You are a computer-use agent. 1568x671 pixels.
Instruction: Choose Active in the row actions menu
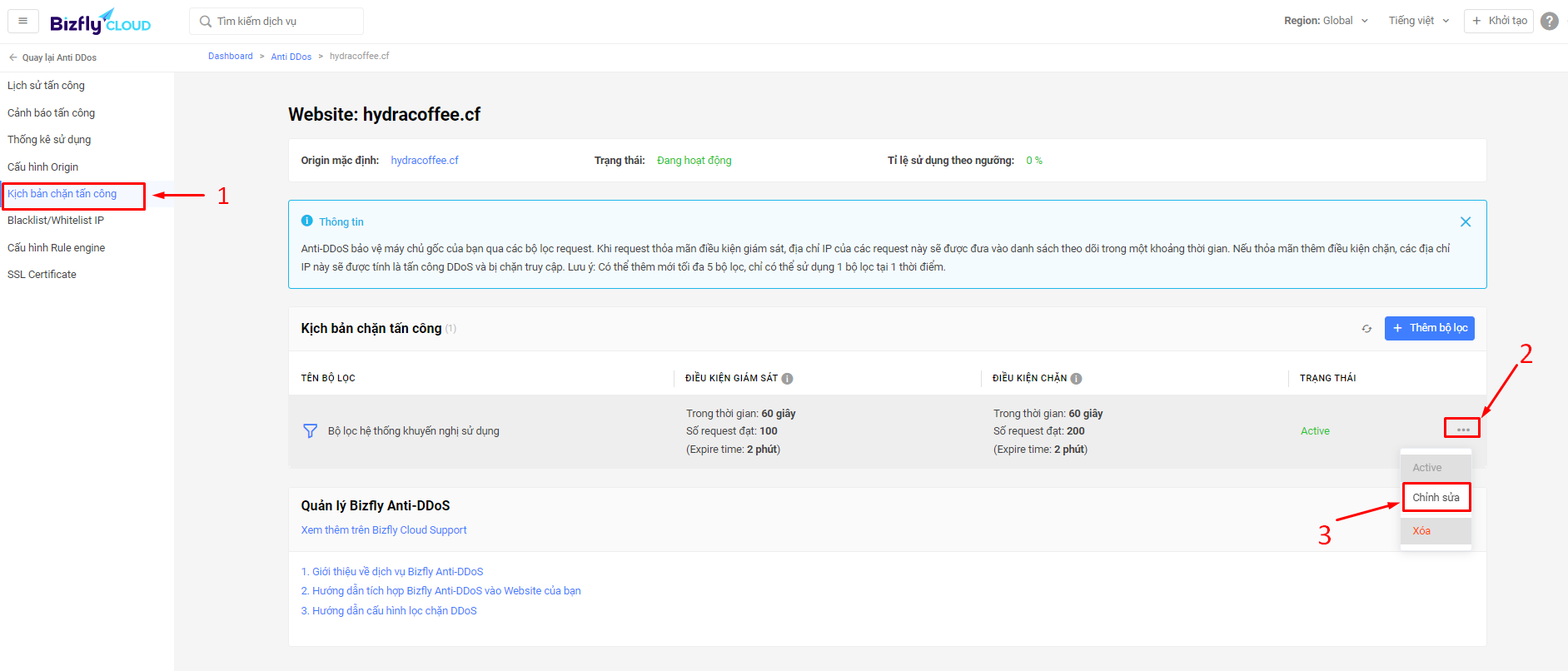(1436, 468)
